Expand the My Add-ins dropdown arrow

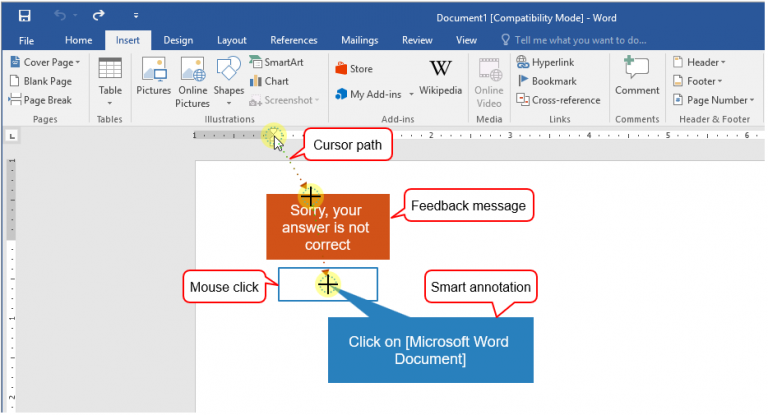point(411,94)
